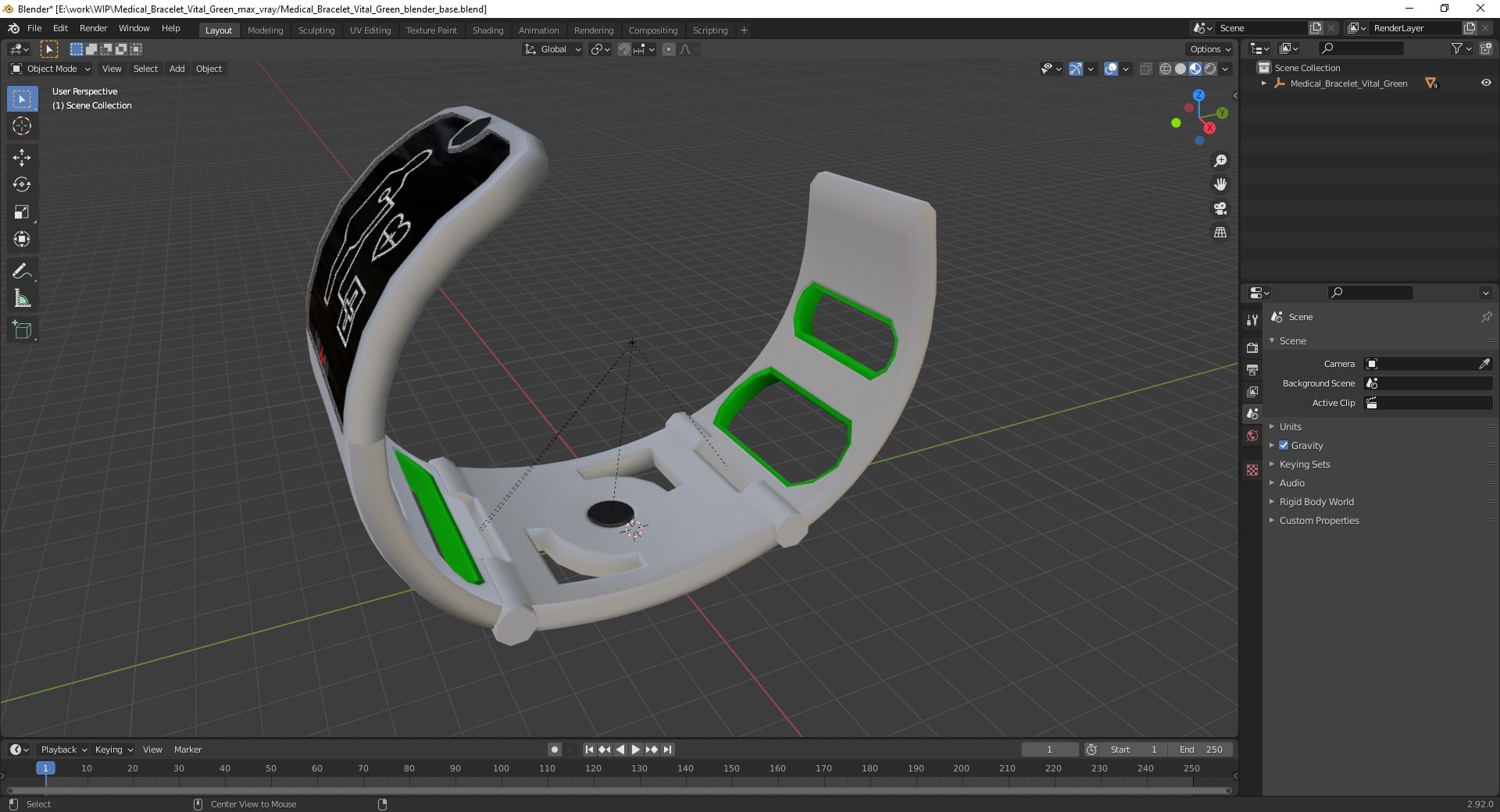Viewport: 1500px width, 812px height.
Task: Switch to the UV Editing workspace tab
Action: coord(370,30)
